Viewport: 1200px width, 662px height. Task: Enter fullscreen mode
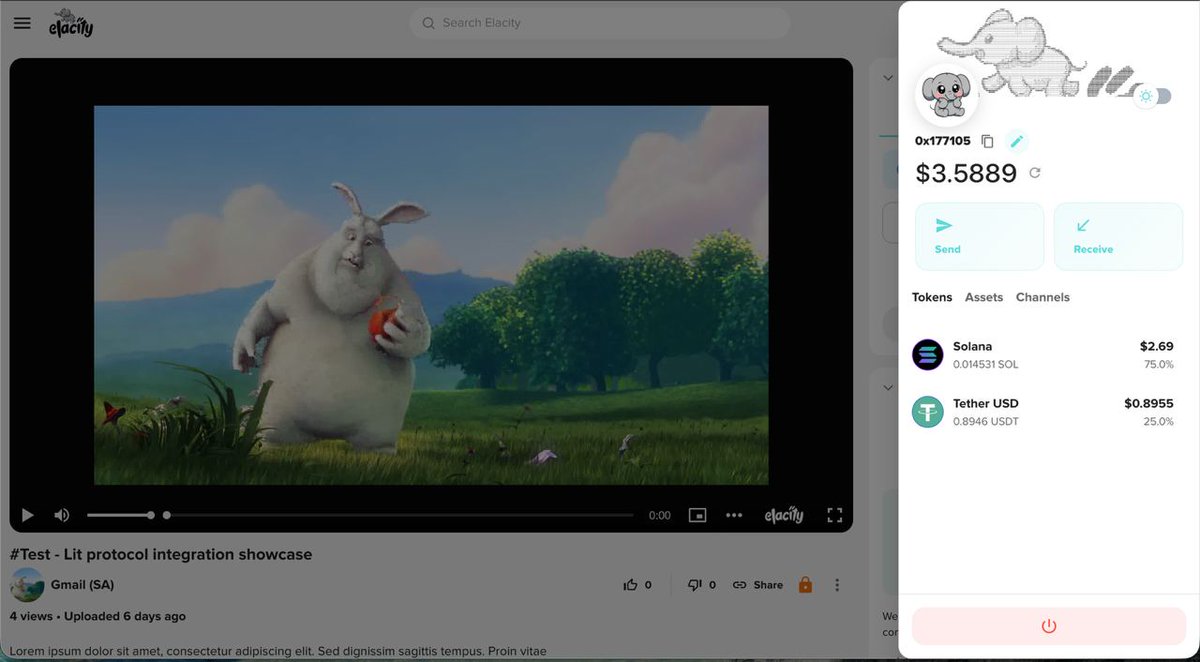click(x=835, y=515)
